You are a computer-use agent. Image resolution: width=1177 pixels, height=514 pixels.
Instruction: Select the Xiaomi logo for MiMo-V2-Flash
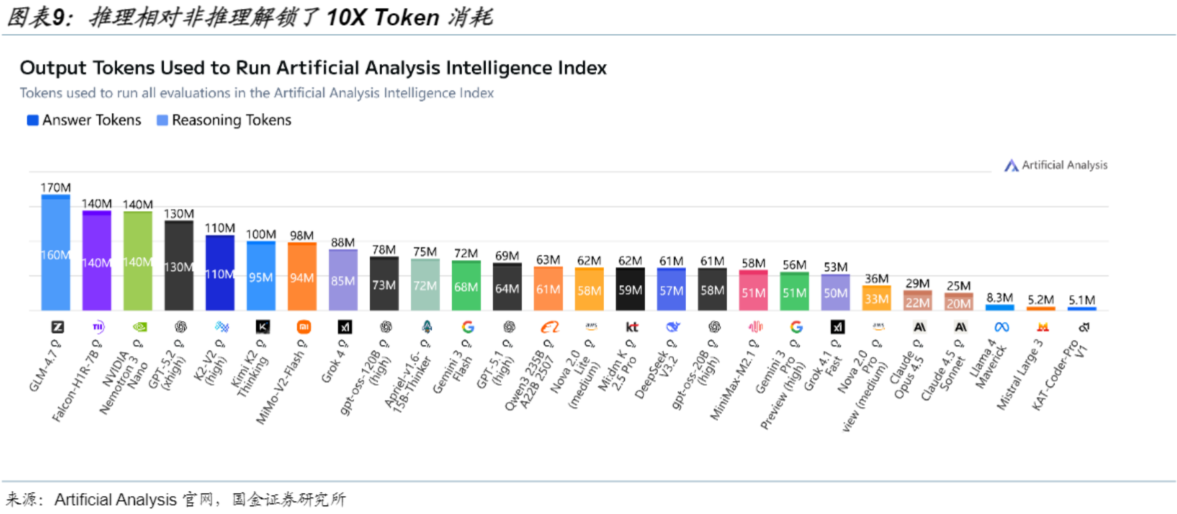[303, 327]
